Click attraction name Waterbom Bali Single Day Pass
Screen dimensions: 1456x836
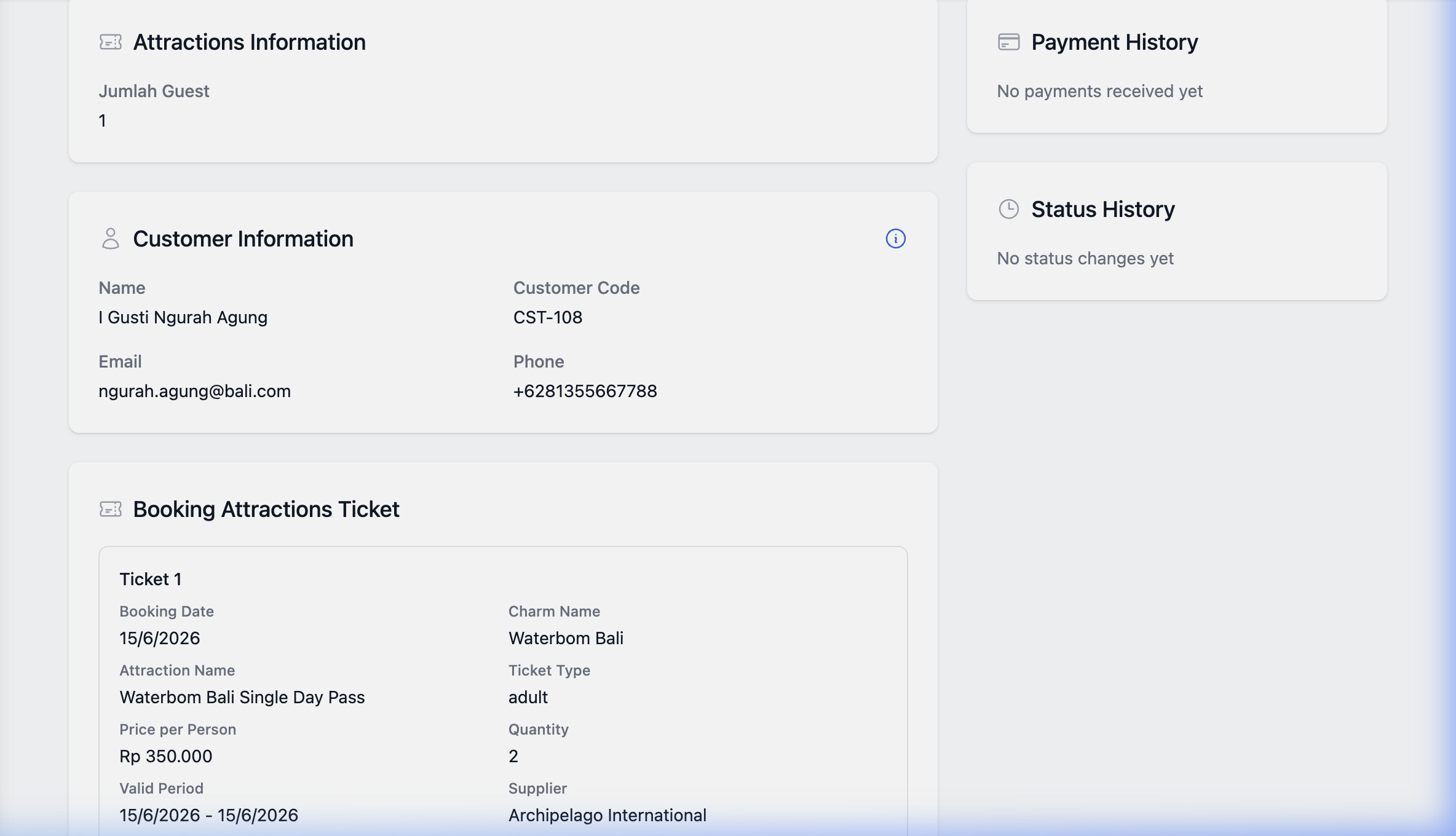[242, 697]
